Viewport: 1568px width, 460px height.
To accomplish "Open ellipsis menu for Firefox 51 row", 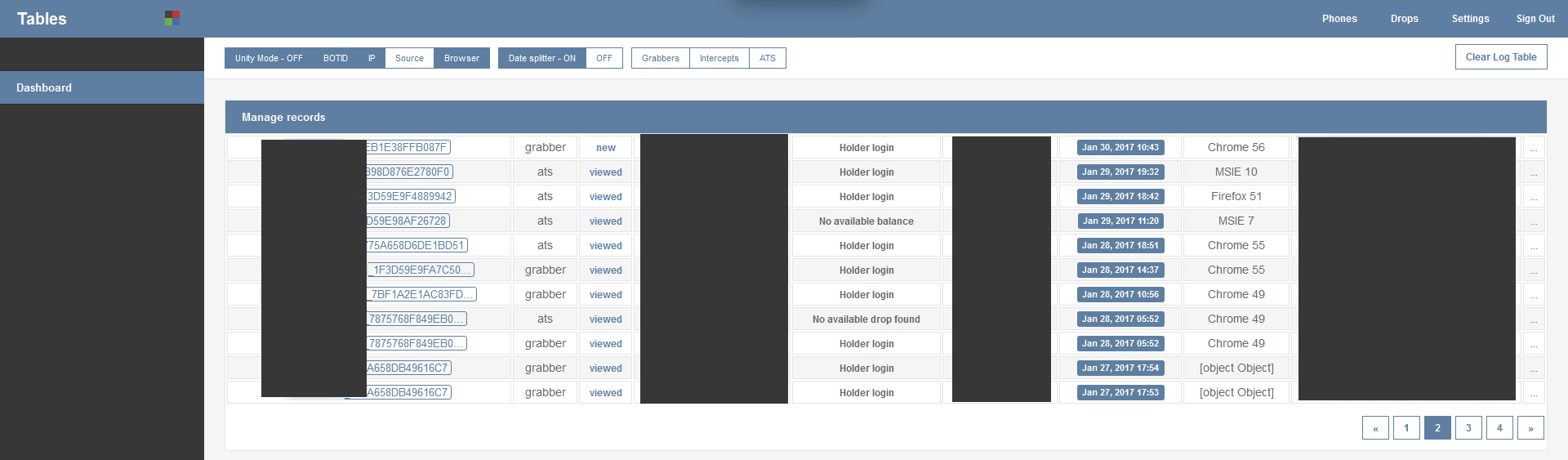I will pos(1534,197).
